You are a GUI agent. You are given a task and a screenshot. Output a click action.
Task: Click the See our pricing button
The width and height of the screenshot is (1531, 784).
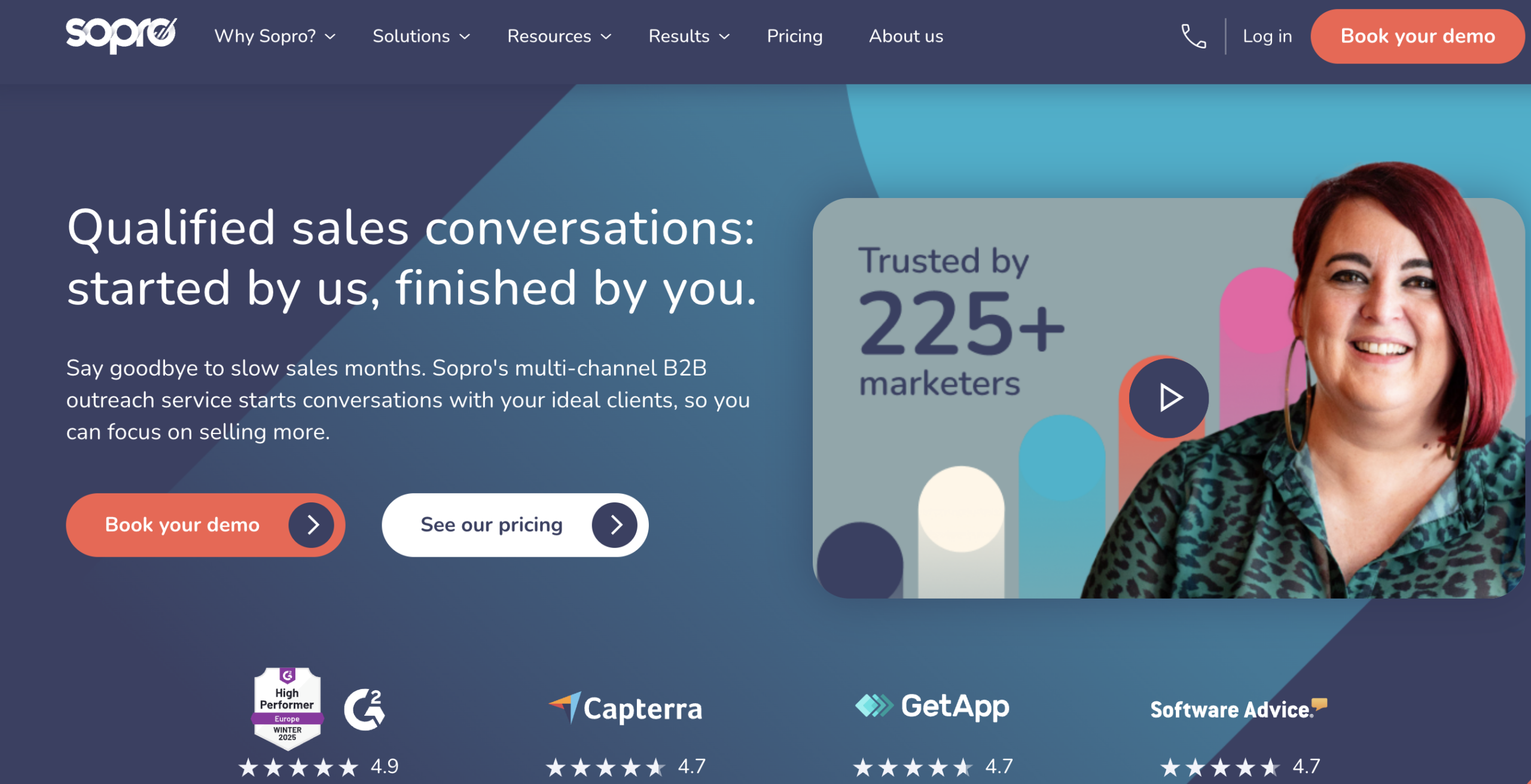[492, 525]
